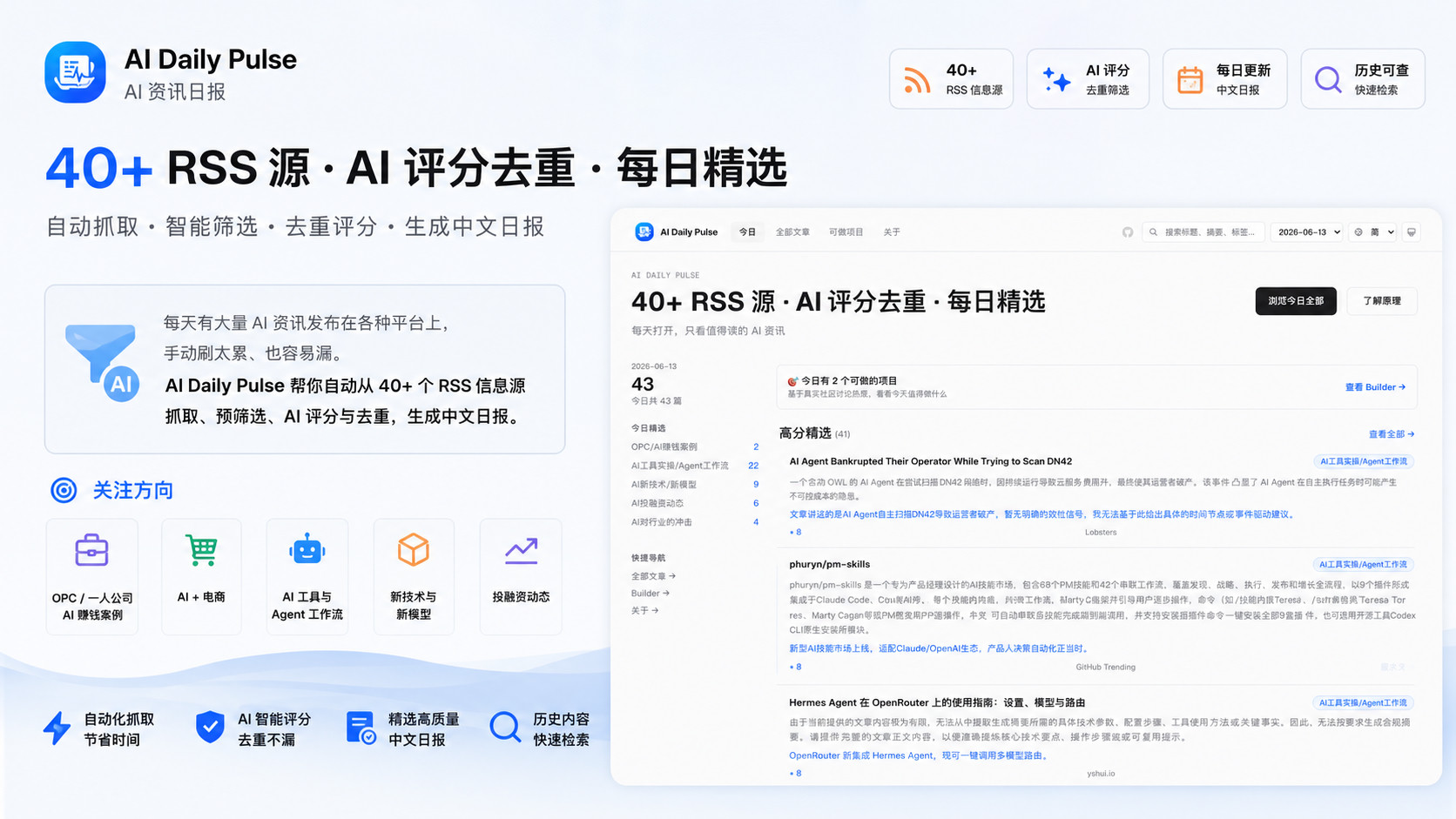Open the 简 language dropdown
This screenshot has width=1456, height=819.
[1374, 232]
